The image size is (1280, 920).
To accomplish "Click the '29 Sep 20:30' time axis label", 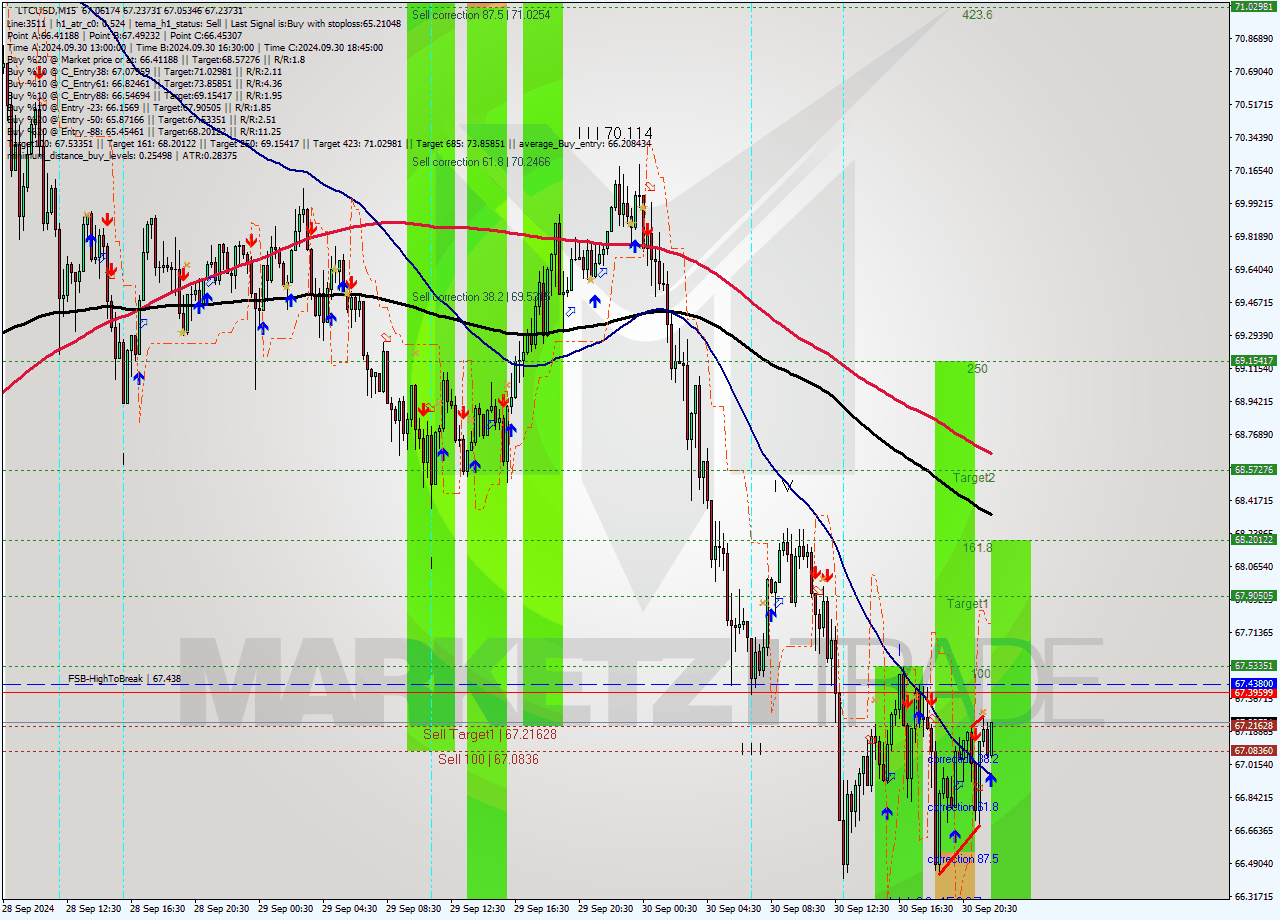I will click(605, 909).
